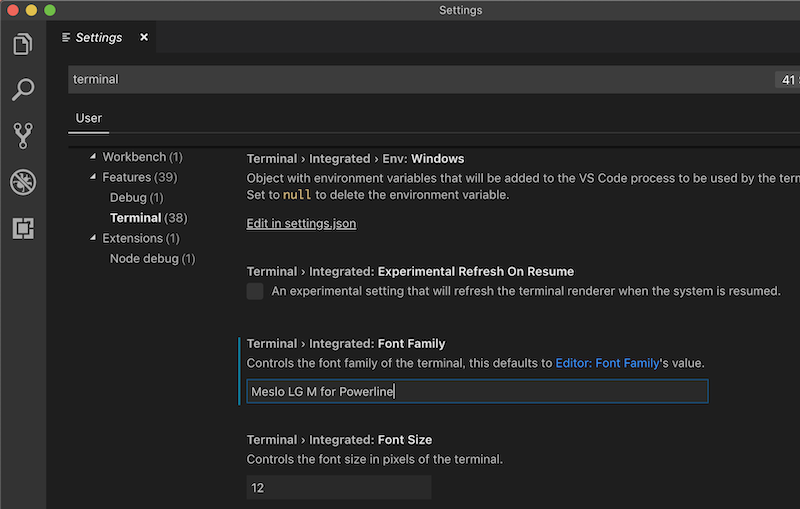
Task: Click the Settings tab file icon
Action: click(66, 38)
